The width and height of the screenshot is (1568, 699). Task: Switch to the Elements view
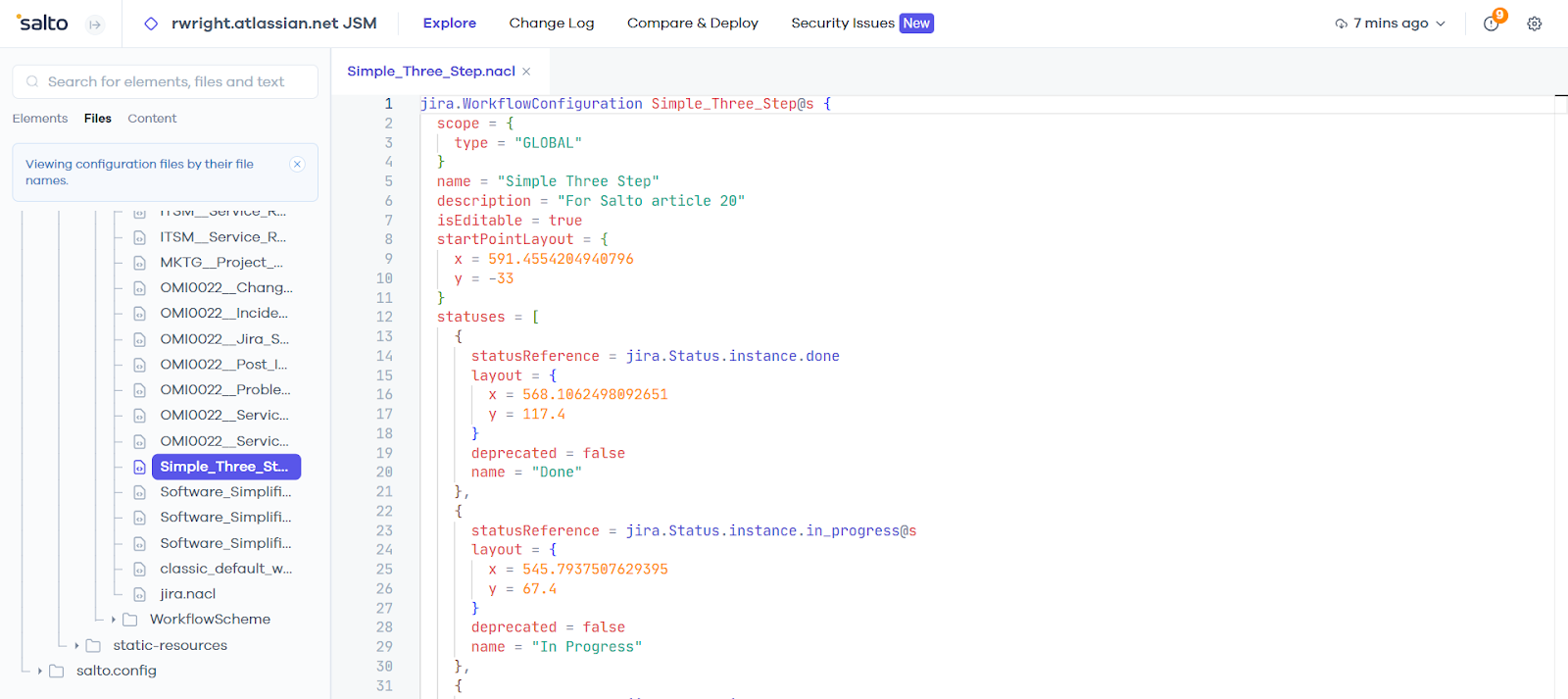[40, 119]
